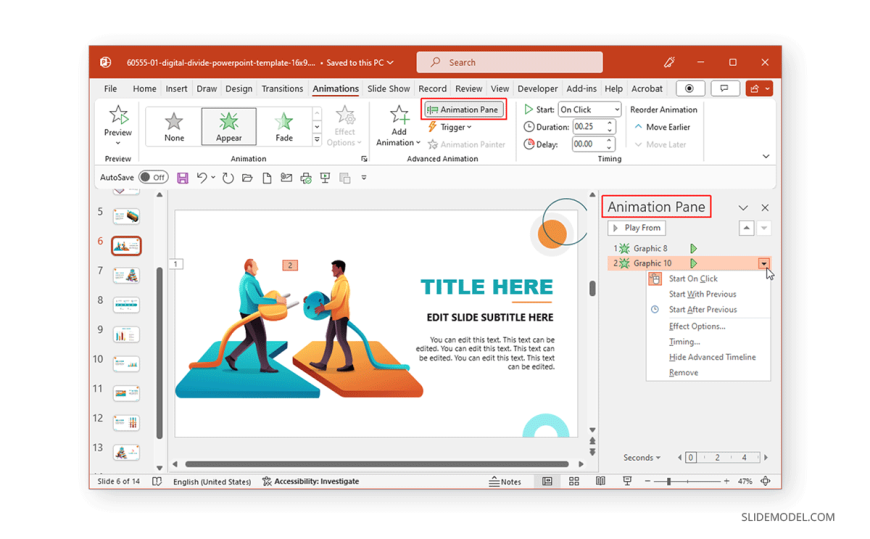Apply the Fade animation effect
This screenshot has width=870, height=539.
pos(284,127)
